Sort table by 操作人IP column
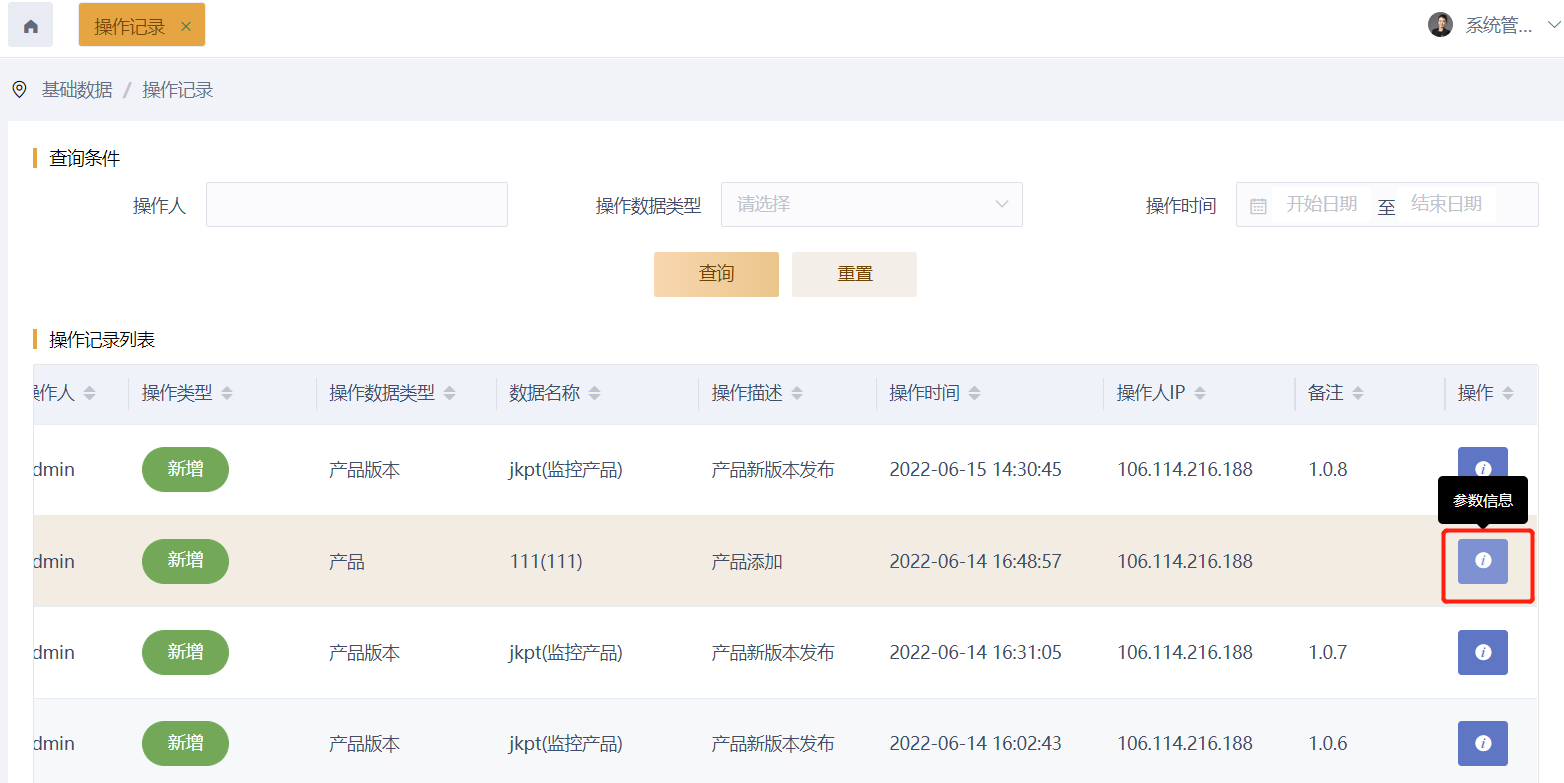Viewport: 1564px width, 783px height. (1200, 394)
